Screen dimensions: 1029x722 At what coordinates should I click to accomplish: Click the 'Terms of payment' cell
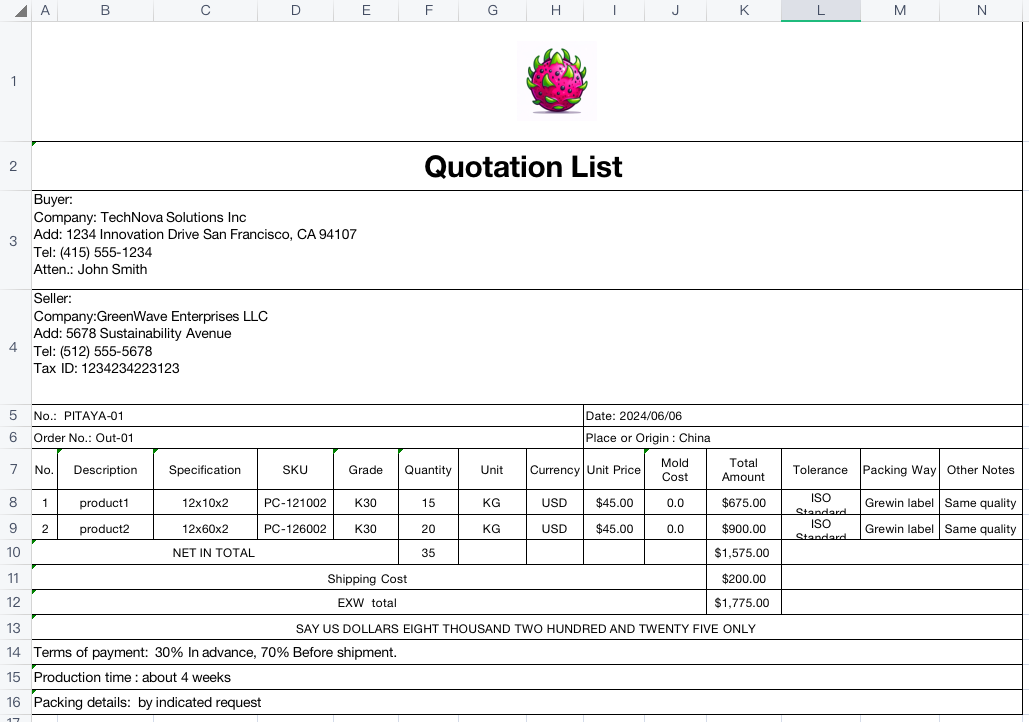click(527, 652)
